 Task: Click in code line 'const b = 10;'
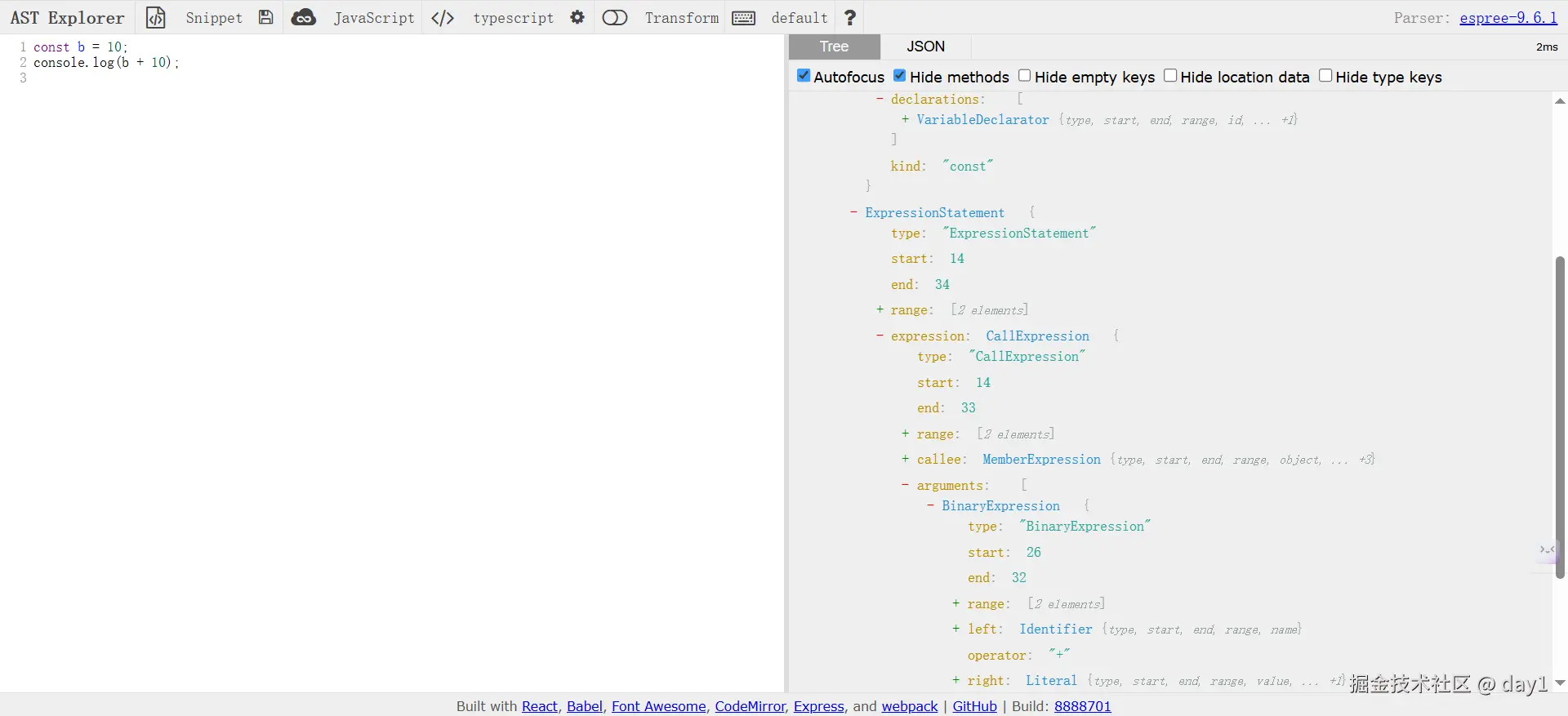click(x=81, y=47)
